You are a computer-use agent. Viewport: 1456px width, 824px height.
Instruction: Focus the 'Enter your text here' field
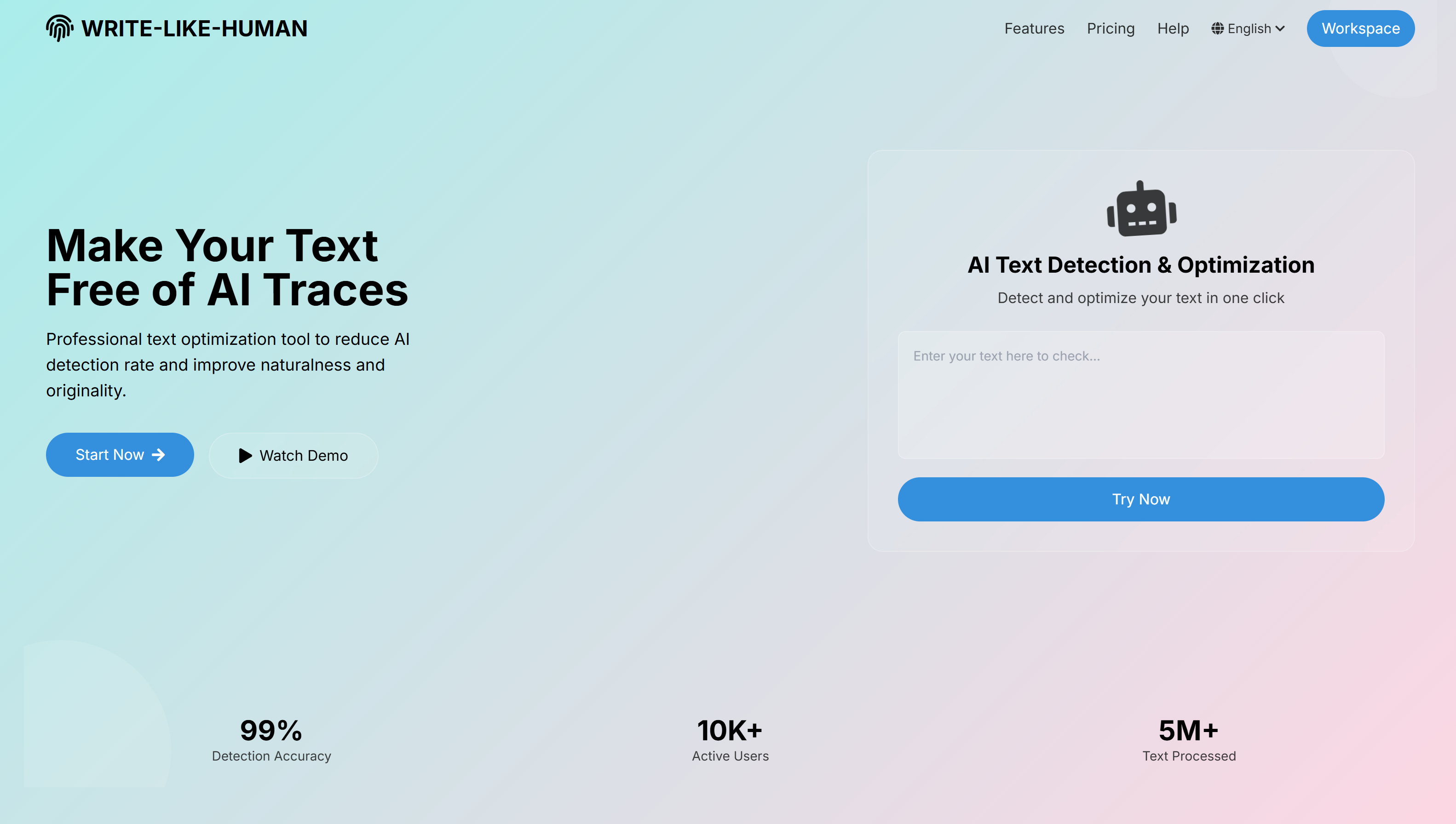[x=1141, y=395]
